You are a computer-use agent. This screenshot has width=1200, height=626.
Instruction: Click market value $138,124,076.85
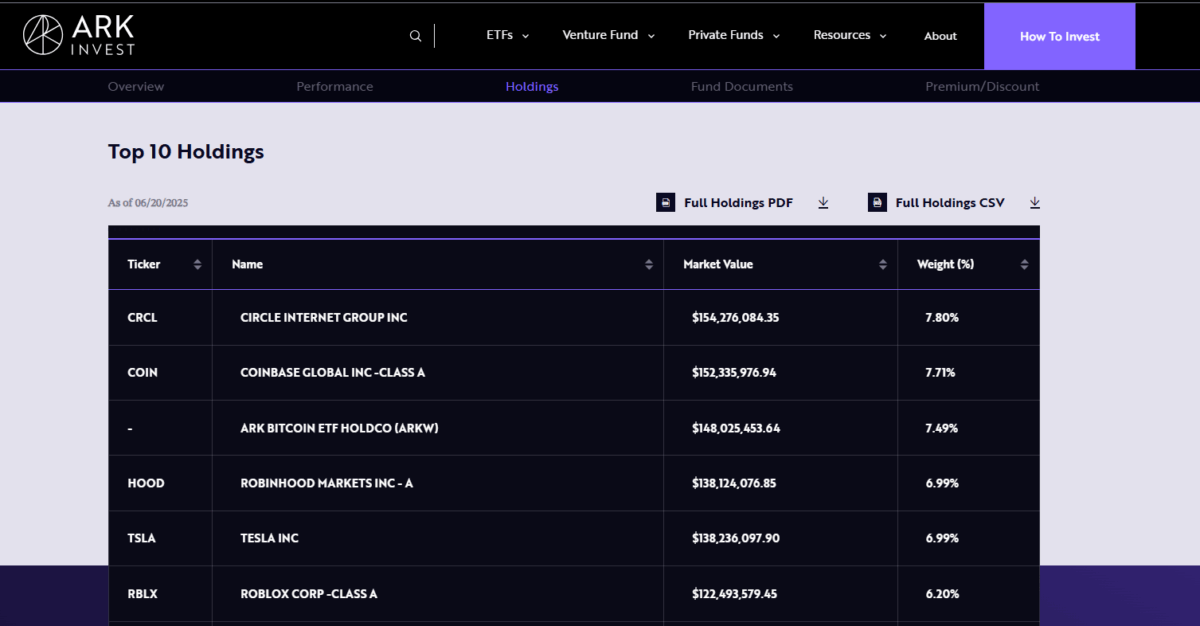point(734,483)
